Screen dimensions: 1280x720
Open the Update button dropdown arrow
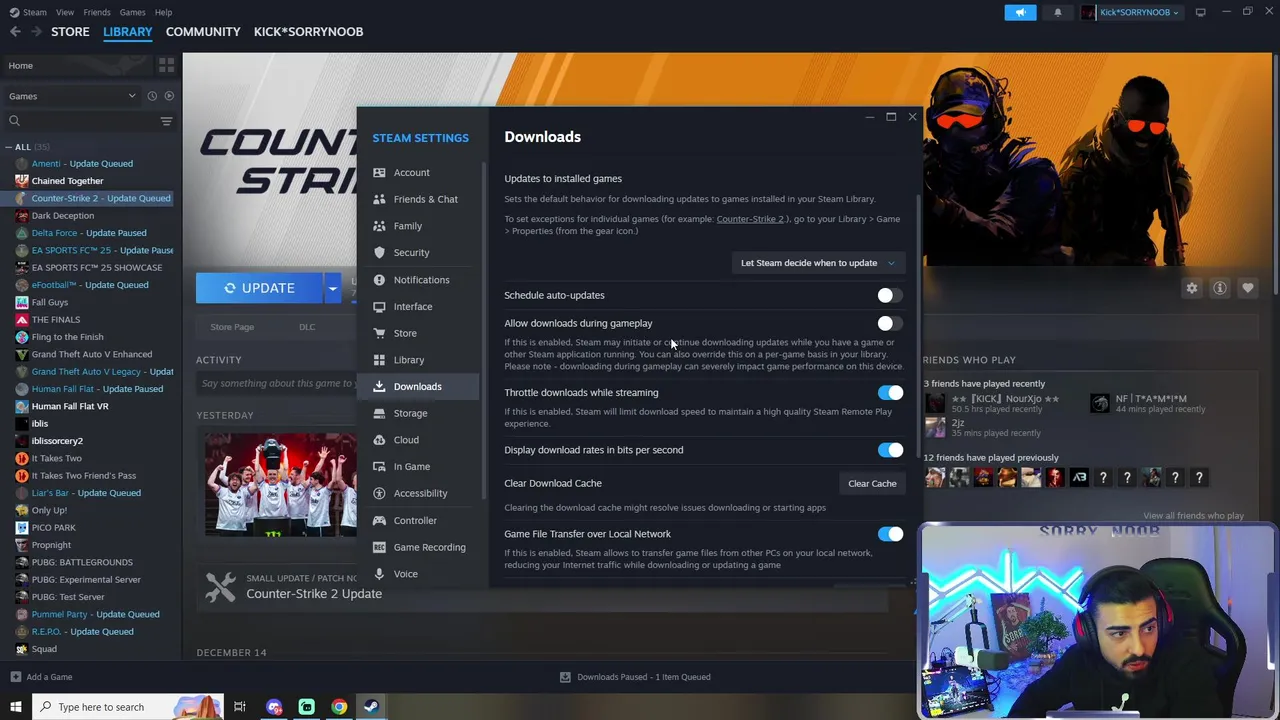point(332,288)
